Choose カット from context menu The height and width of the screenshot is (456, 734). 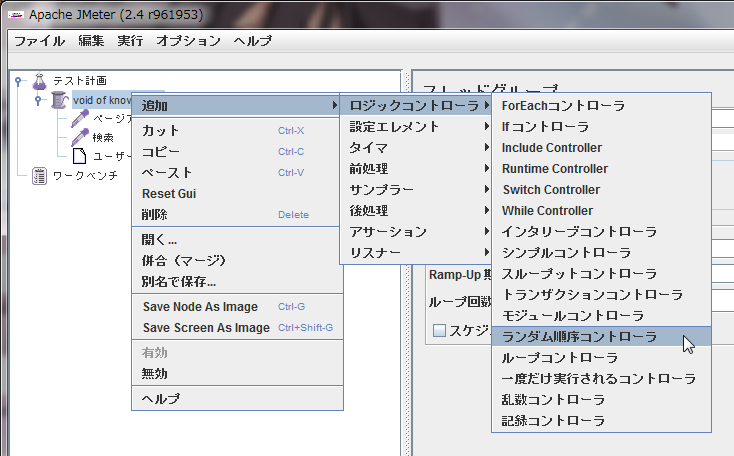[236, 131]
